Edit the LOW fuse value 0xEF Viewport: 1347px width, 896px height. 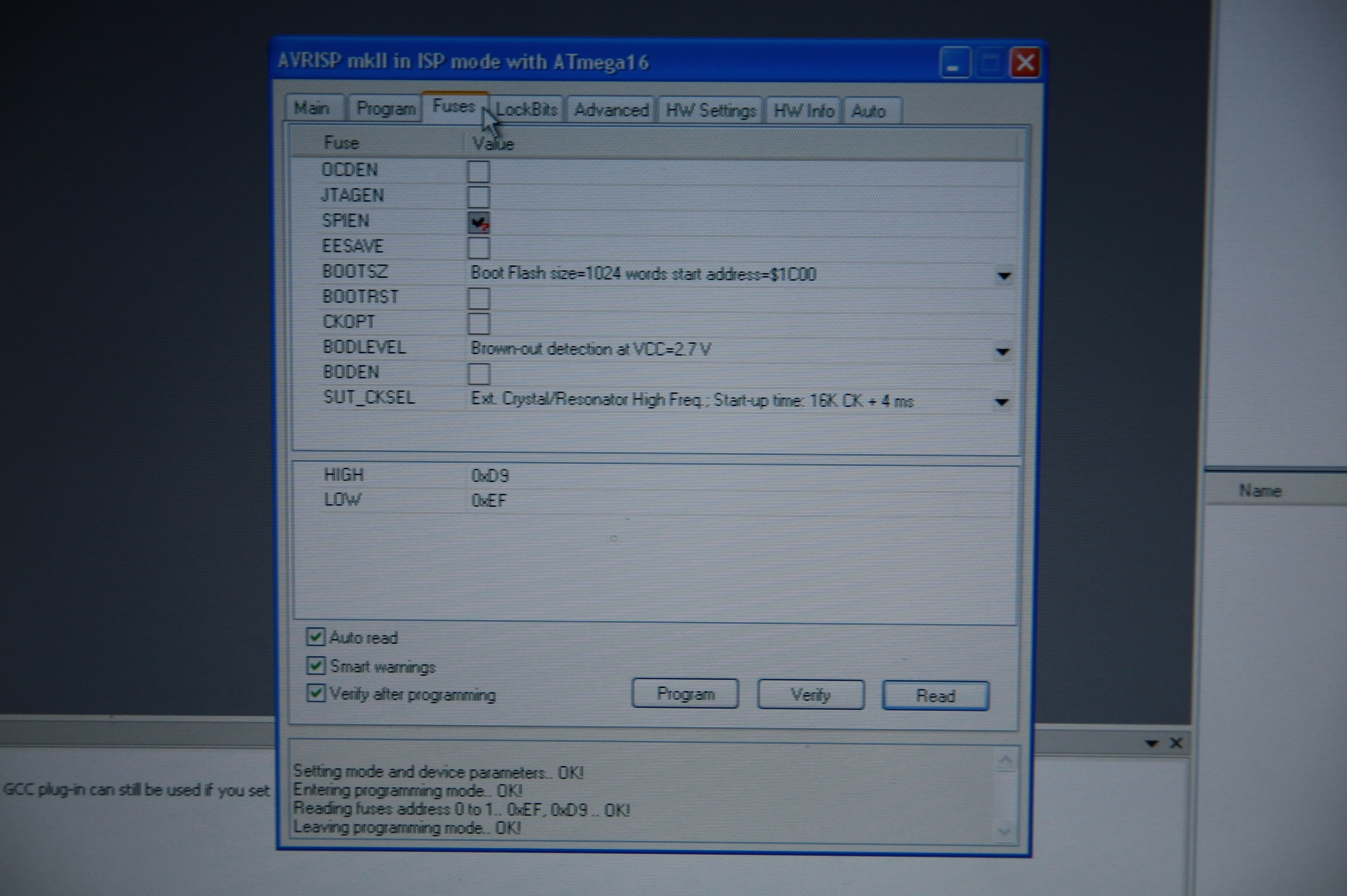pos(489,500)
